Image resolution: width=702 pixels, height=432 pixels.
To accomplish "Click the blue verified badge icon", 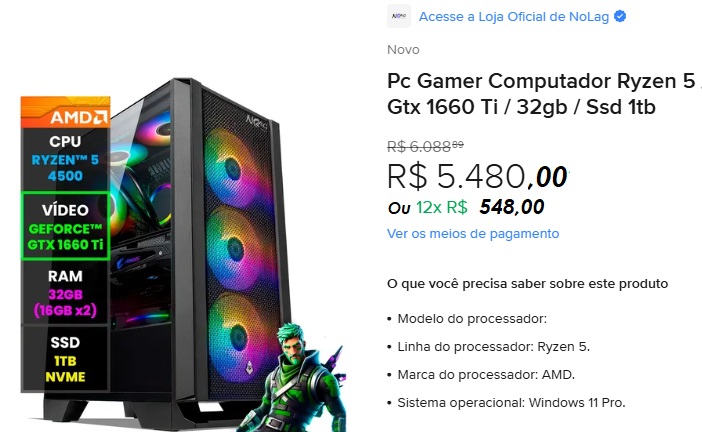I will [x=620, y=17].
